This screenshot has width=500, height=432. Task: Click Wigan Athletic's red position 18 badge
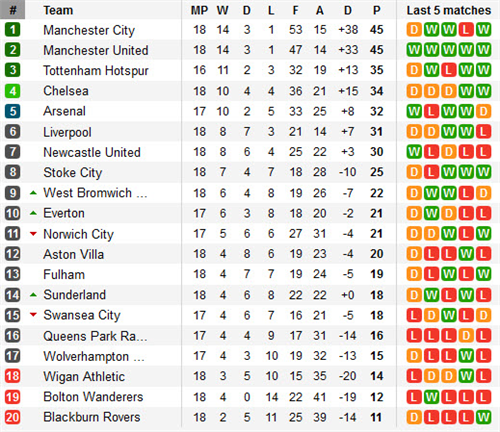point(12,376)
